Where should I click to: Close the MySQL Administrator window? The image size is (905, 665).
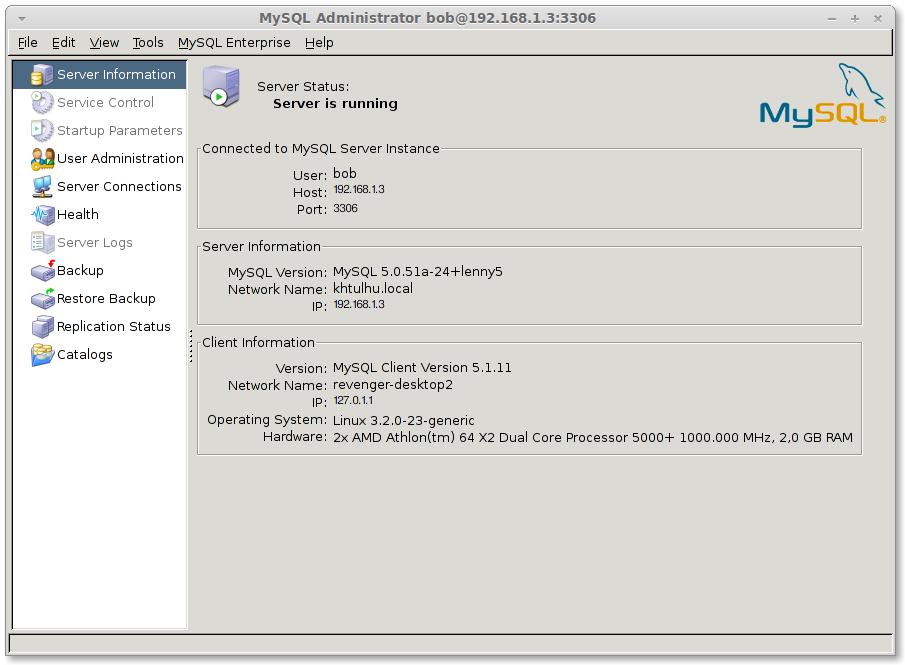[878, 19]
